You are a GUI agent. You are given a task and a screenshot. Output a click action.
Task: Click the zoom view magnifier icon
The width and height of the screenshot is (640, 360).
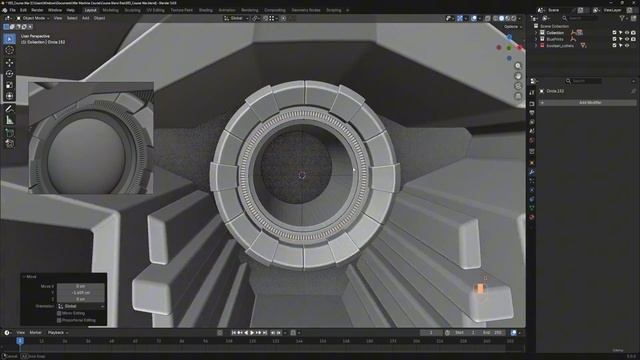pos(518,66)
